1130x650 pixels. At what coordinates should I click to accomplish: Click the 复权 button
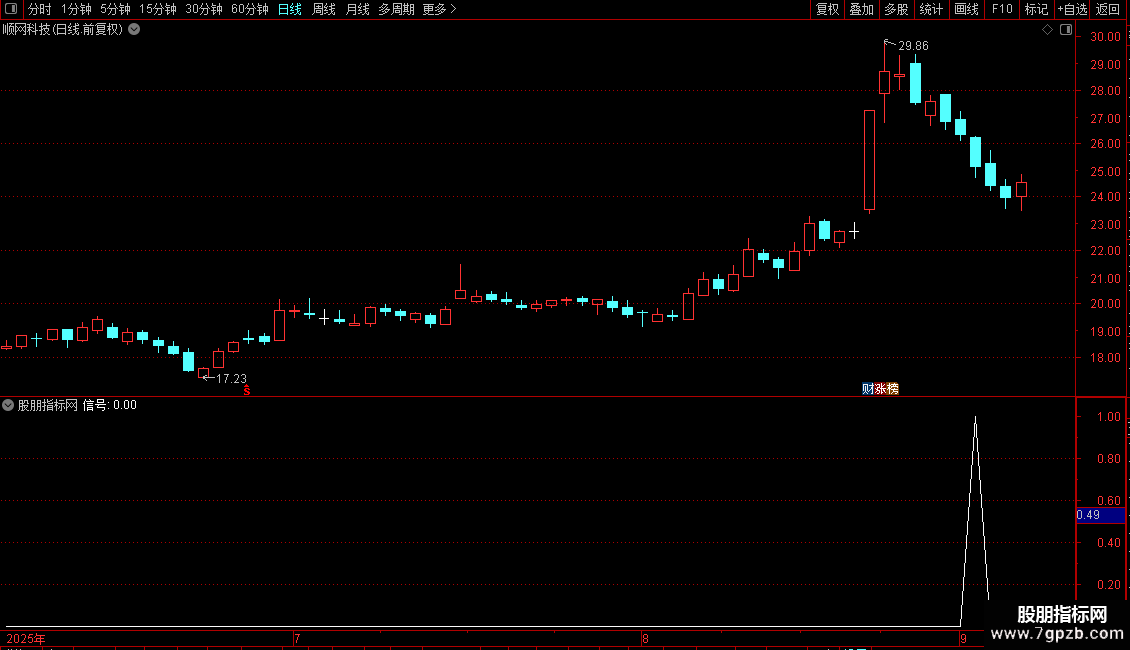tap(827, 9)
